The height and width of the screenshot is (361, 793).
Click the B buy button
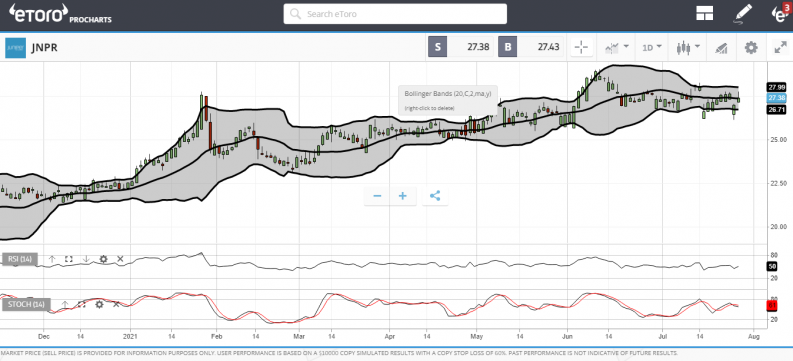507,48
